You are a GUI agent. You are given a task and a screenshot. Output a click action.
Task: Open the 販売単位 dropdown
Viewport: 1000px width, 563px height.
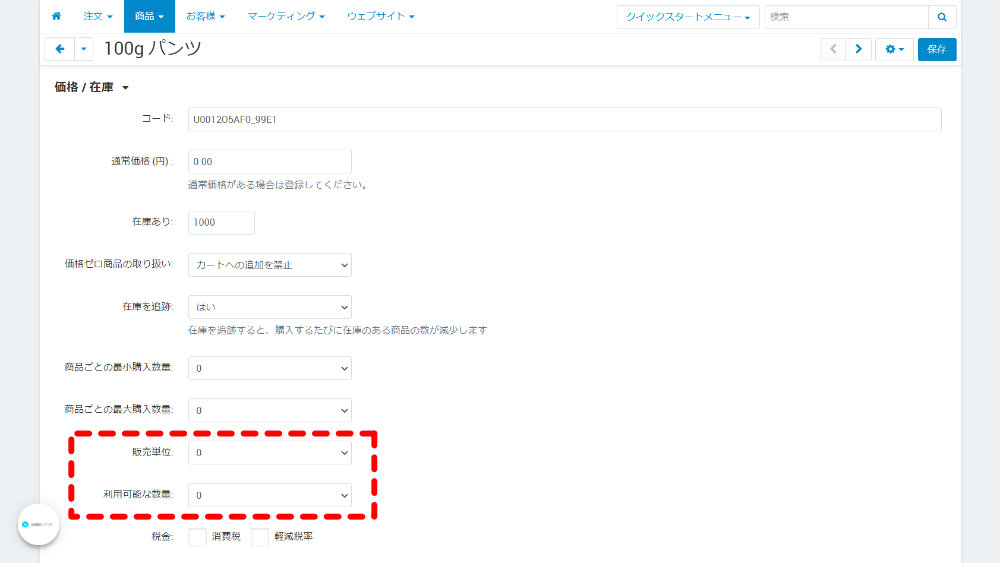[270, 453]
